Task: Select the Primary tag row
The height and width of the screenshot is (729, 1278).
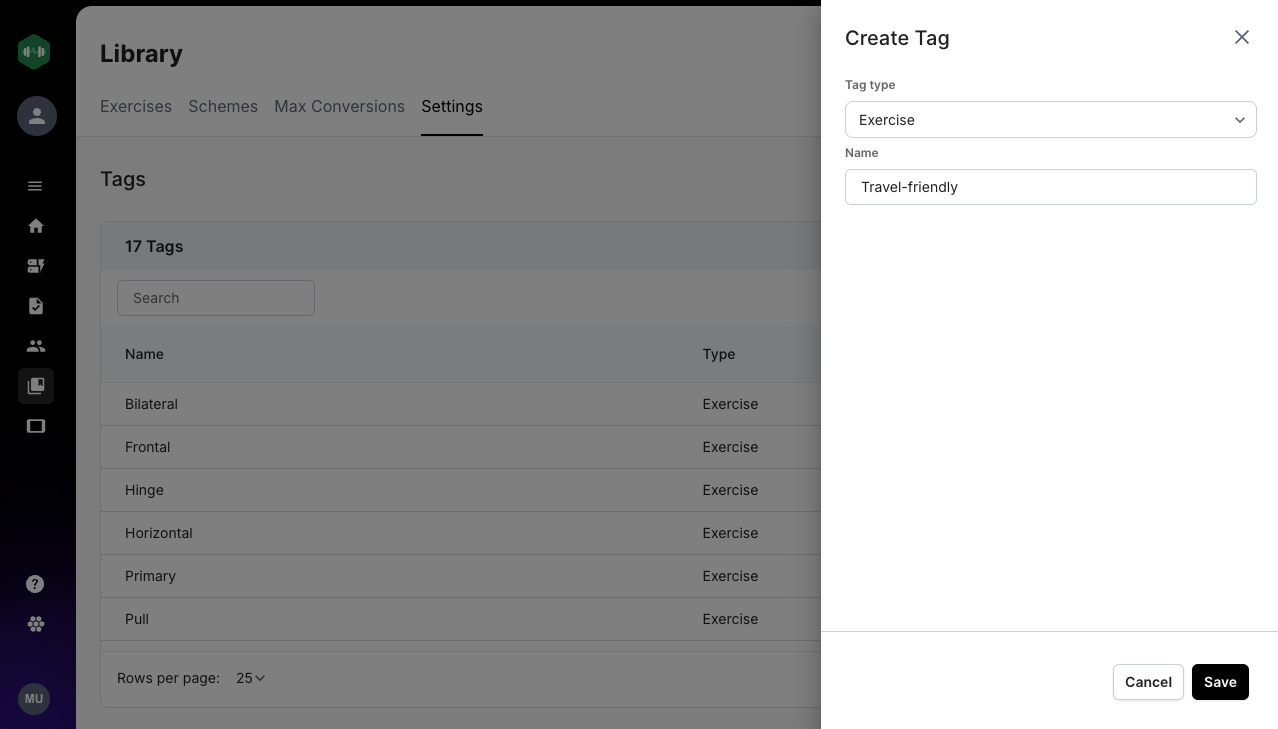Action: (x=461, y=576)
